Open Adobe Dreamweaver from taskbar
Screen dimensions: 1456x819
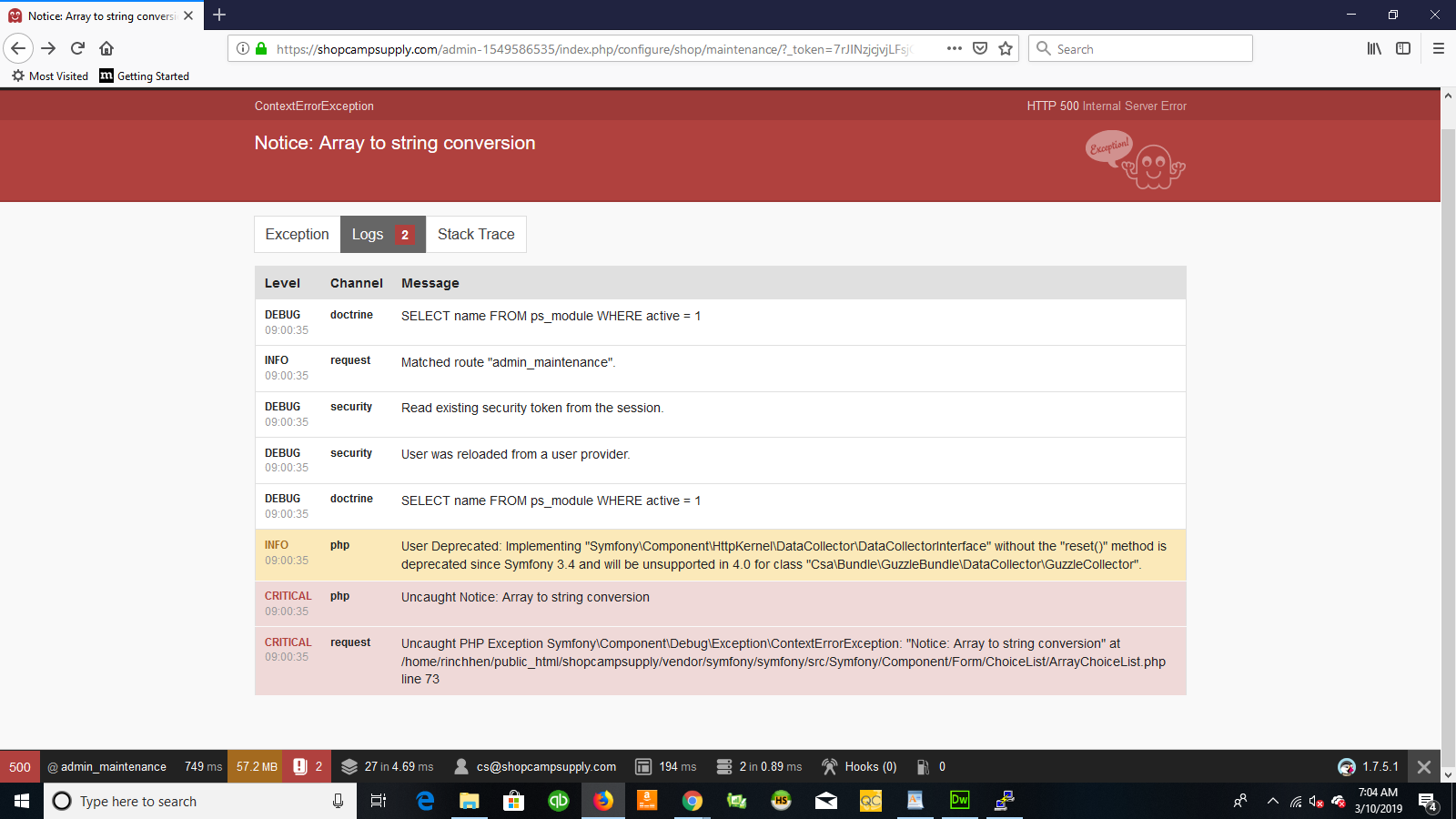[959, 801]
